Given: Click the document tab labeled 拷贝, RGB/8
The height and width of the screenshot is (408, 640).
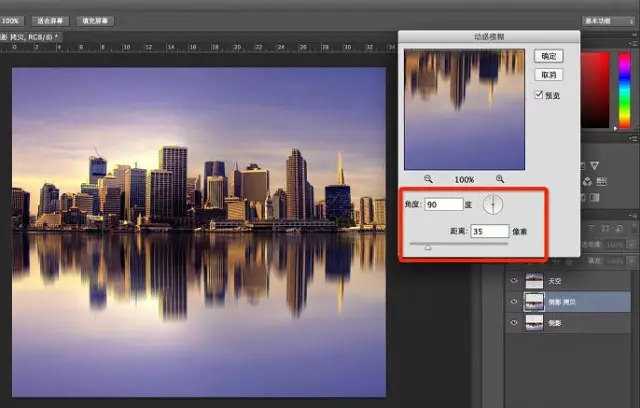Looking at the screenshot, I should 30,37.
